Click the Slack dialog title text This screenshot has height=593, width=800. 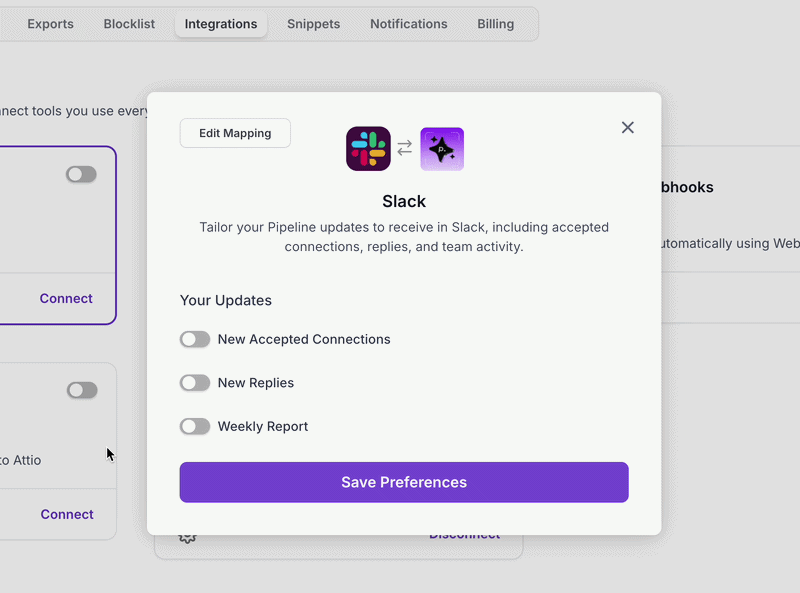click(x=404, y=202)
